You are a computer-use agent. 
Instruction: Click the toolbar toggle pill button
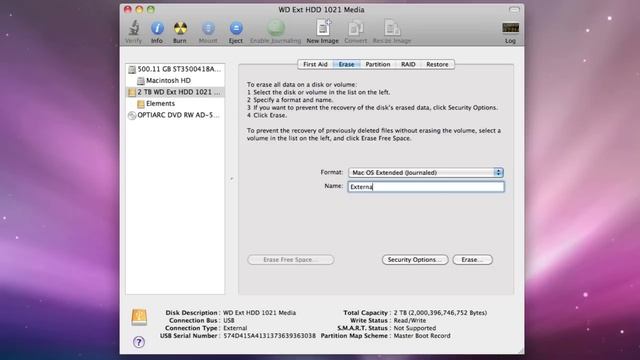pyautogui.click(x=514, y=9)
